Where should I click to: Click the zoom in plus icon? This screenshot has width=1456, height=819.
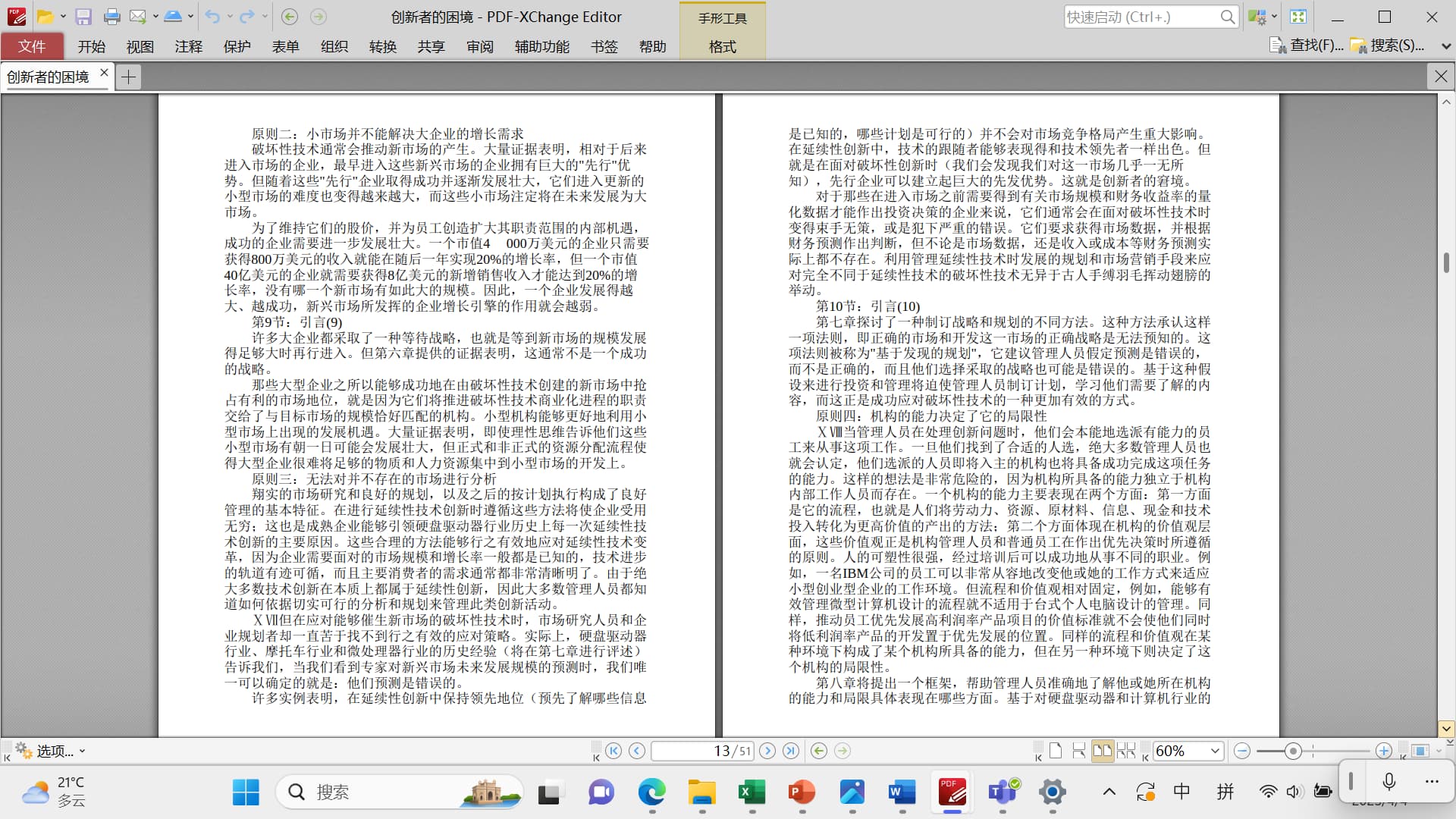click(1383, 751)
